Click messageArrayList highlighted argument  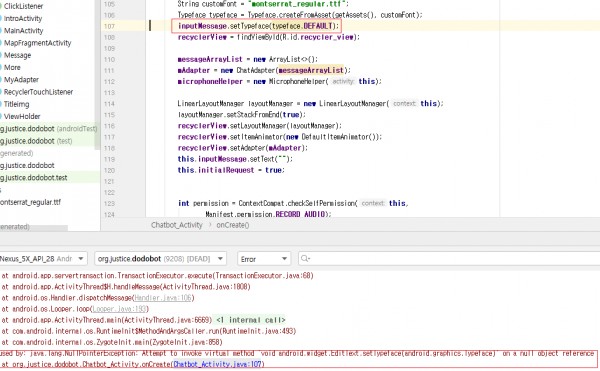[311, 70]
